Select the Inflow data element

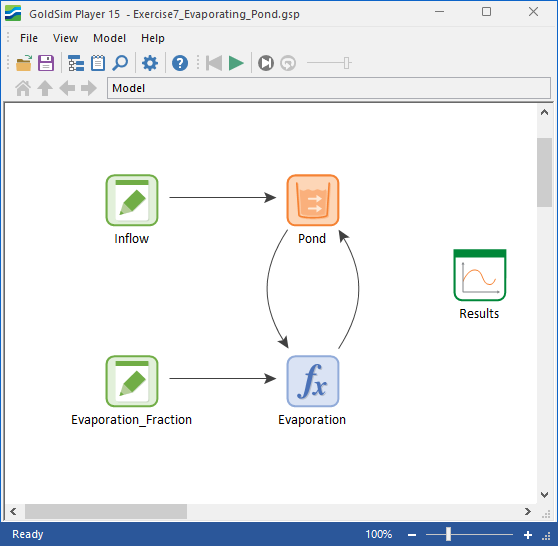132,200
